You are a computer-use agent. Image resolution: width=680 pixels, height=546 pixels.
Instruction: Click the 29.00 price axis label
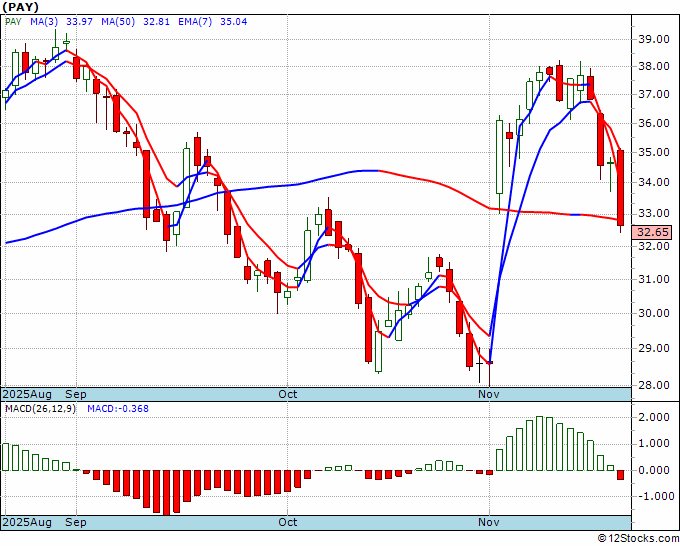click(x=654, y=348)
